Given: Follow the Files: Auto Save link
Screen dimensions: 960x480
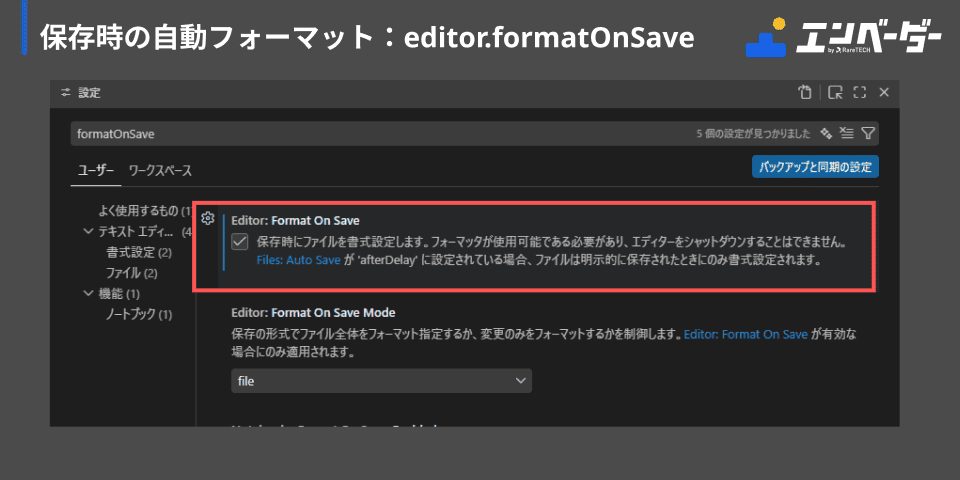Looking at the screenshot, I should pos(298,260).
